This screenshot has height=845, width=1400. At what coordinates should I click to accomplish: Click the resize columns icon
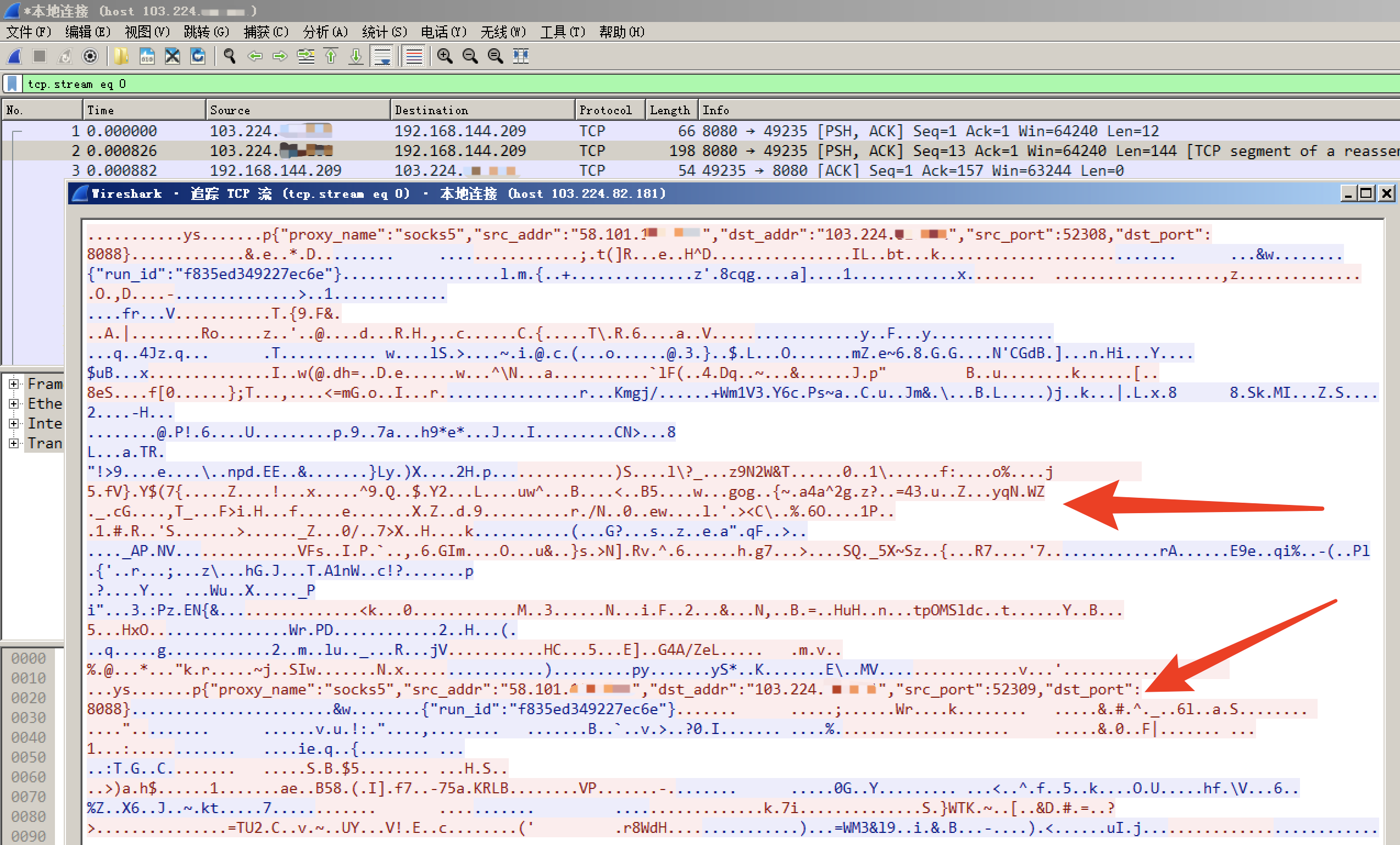520,56
